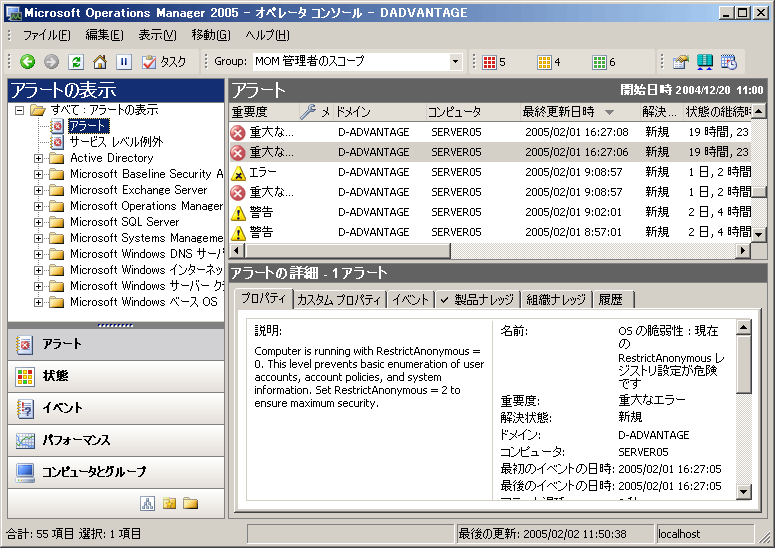Image resolution: width=775 pixels, height=548 pixels.
Task: Click the alert list horizontal scrollbar thumb
Action: pyautogui.click(x=347, y=251)
